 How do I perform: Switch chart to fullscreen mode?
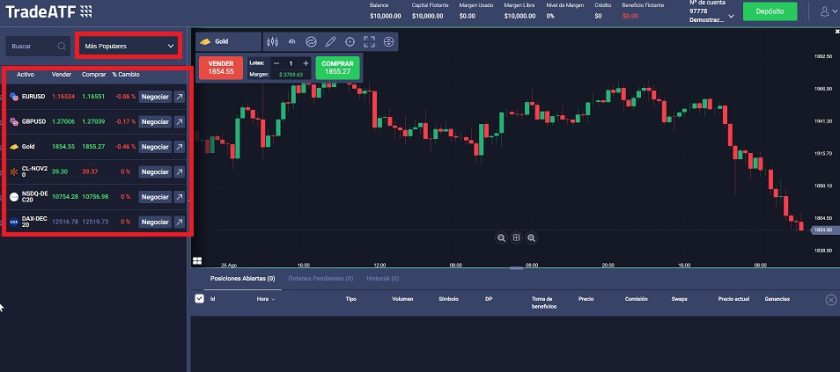369,41
